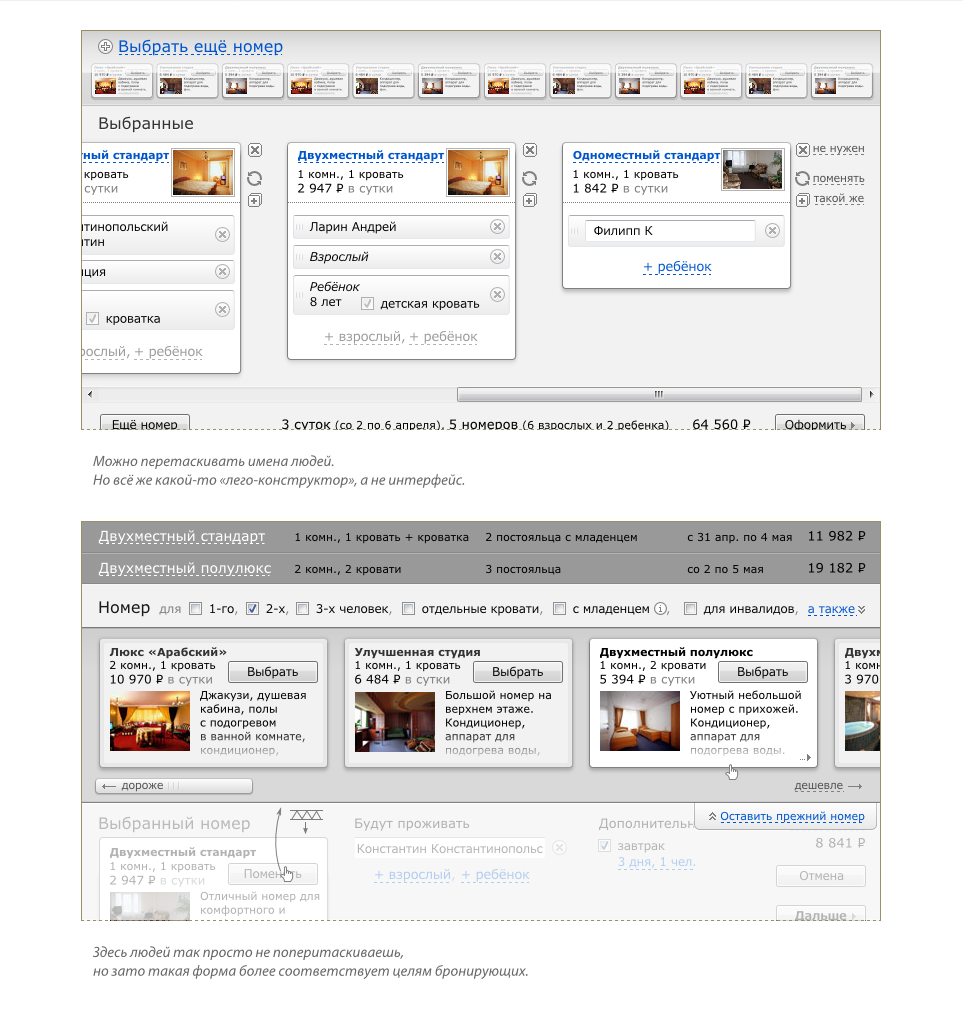Click the X icon labeled не нужен
The width and height of the screenshot is (963, 1027).
click(802, 150)
